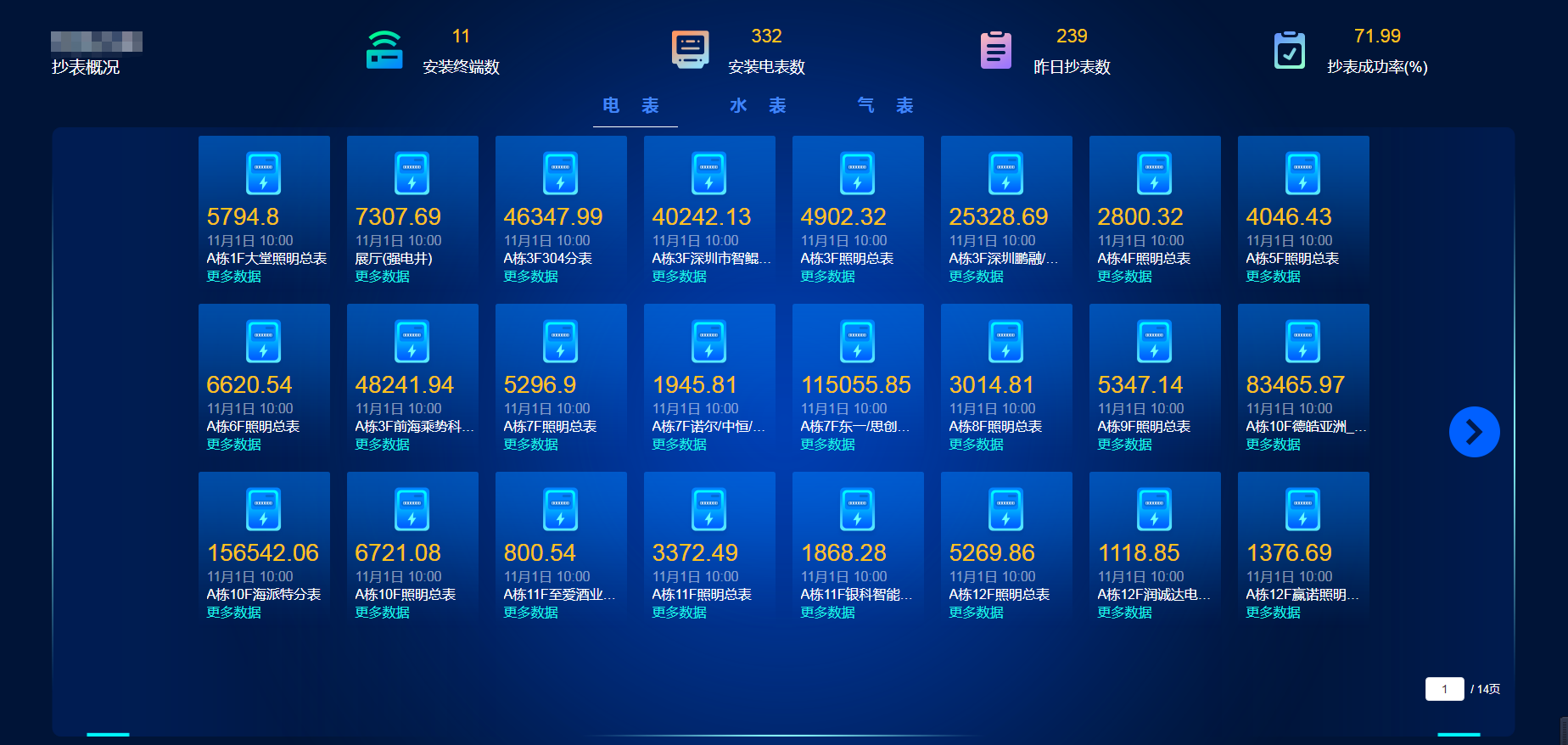Image resolution: width=1568 pixels, height=745 pixels.
Task: Click the installed electric meters icon
Action: (690, 50)
